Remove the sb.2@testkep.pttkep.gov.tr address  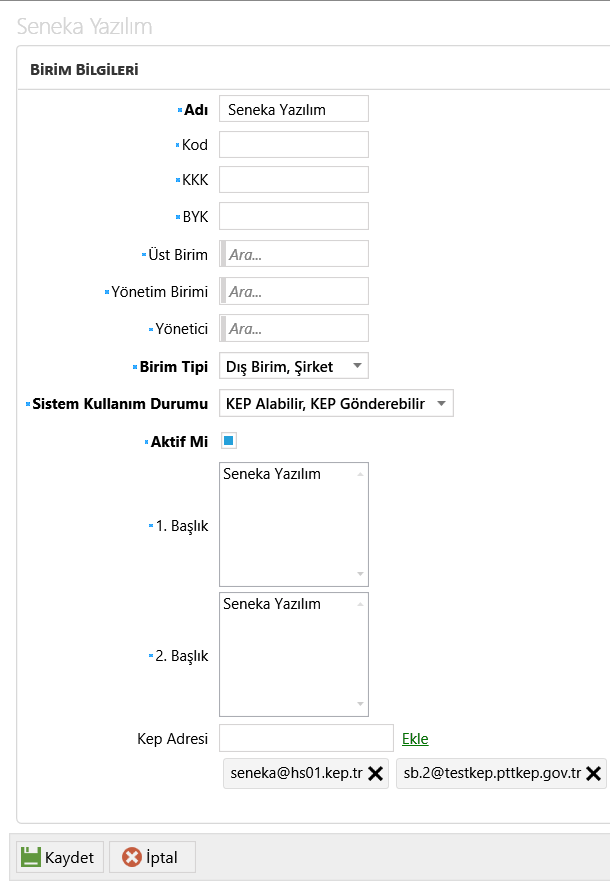click(x=593, y=774)
